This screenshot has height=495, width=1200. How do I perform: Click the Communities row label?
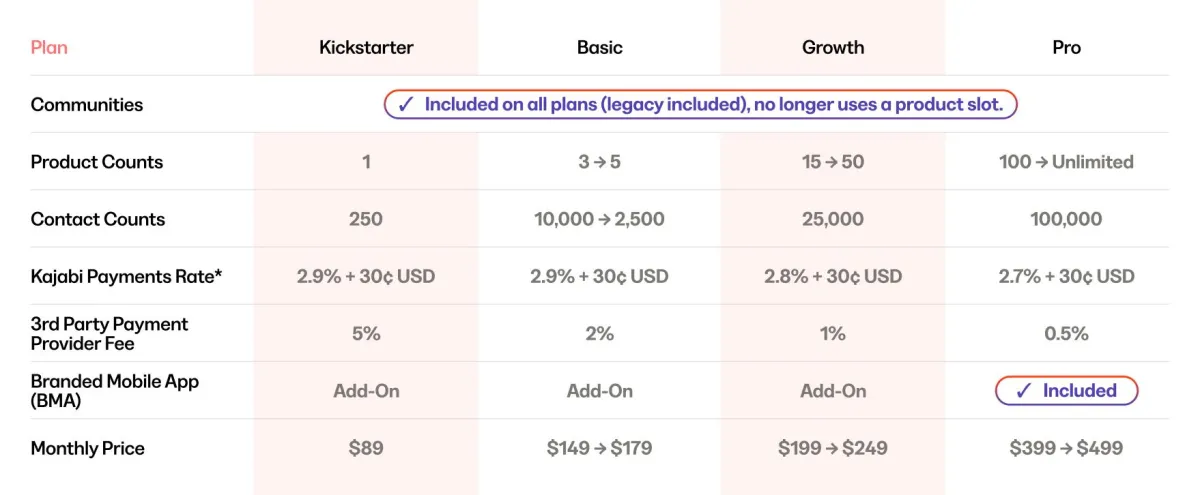[x=87, y=105]
